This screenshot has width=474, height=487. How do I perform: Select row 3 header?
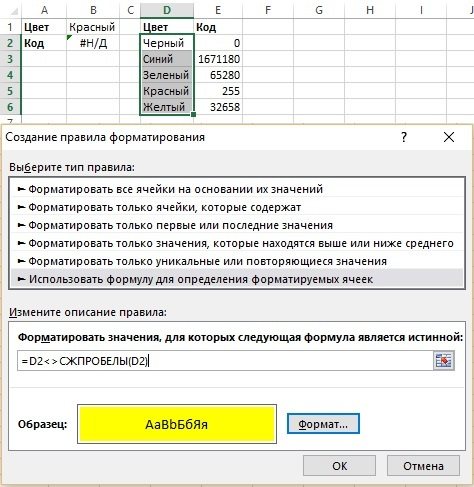(10, 59)
